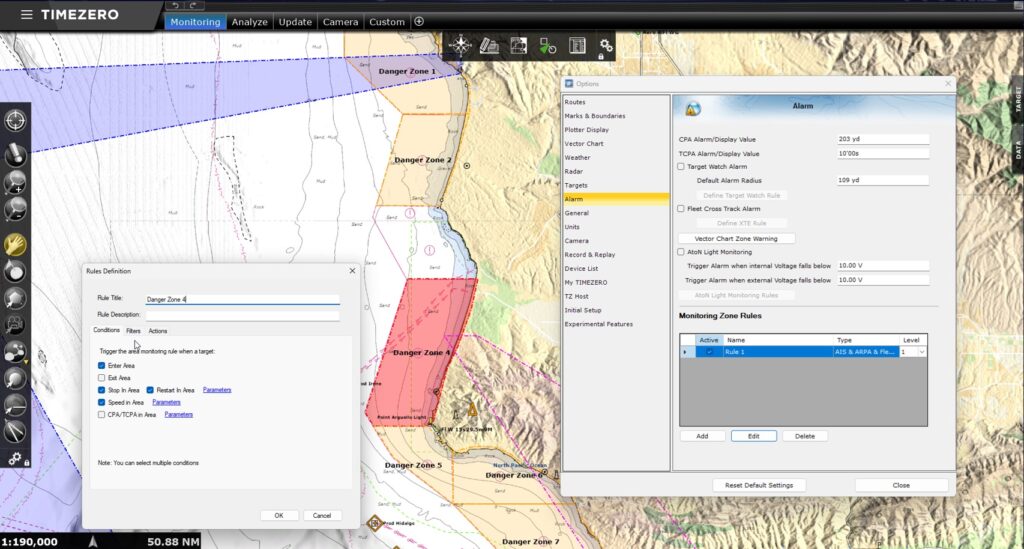Image resolution: width=1024 pixels, height=549 pixels.
Task: Select the camera tool in left toolbar
Action: pos(15,324)
